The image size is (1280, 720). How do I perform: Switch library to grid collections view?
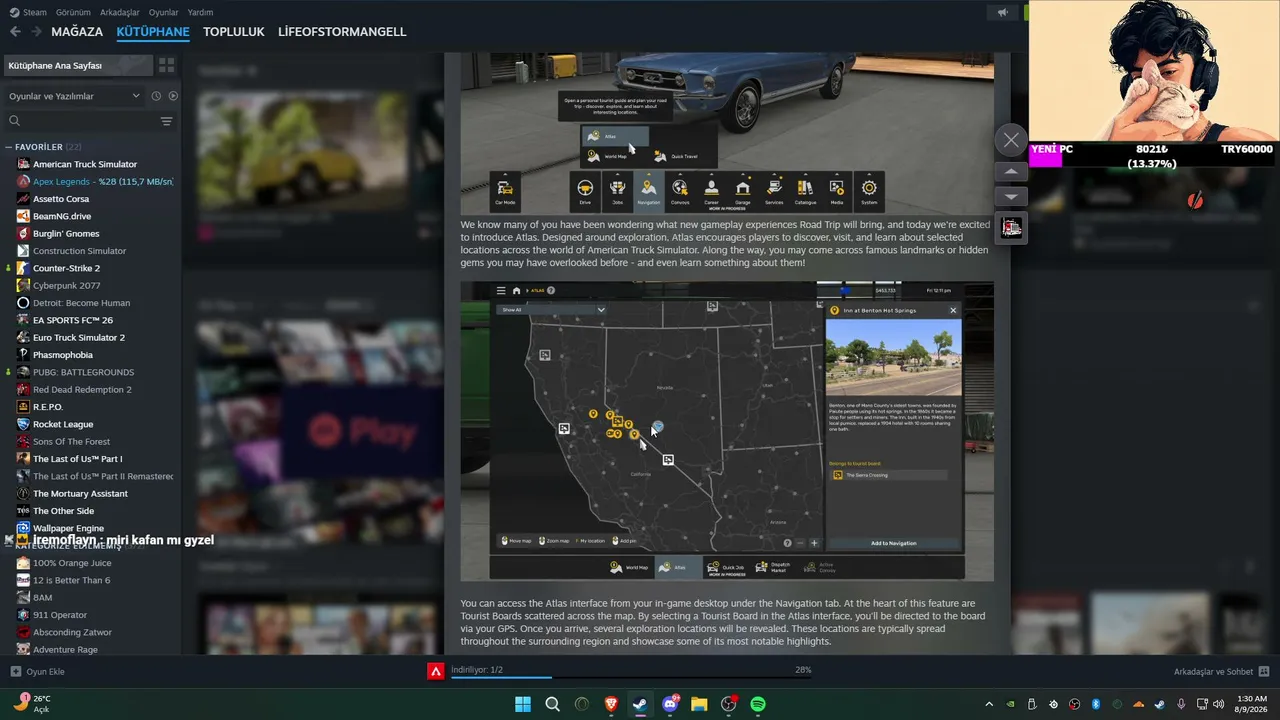coord(167,66)
